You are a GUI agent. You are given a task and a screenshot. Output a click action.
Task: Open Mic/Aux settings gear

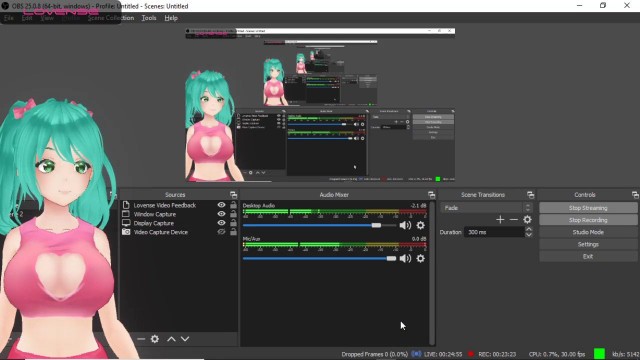[x=420, y=258]
